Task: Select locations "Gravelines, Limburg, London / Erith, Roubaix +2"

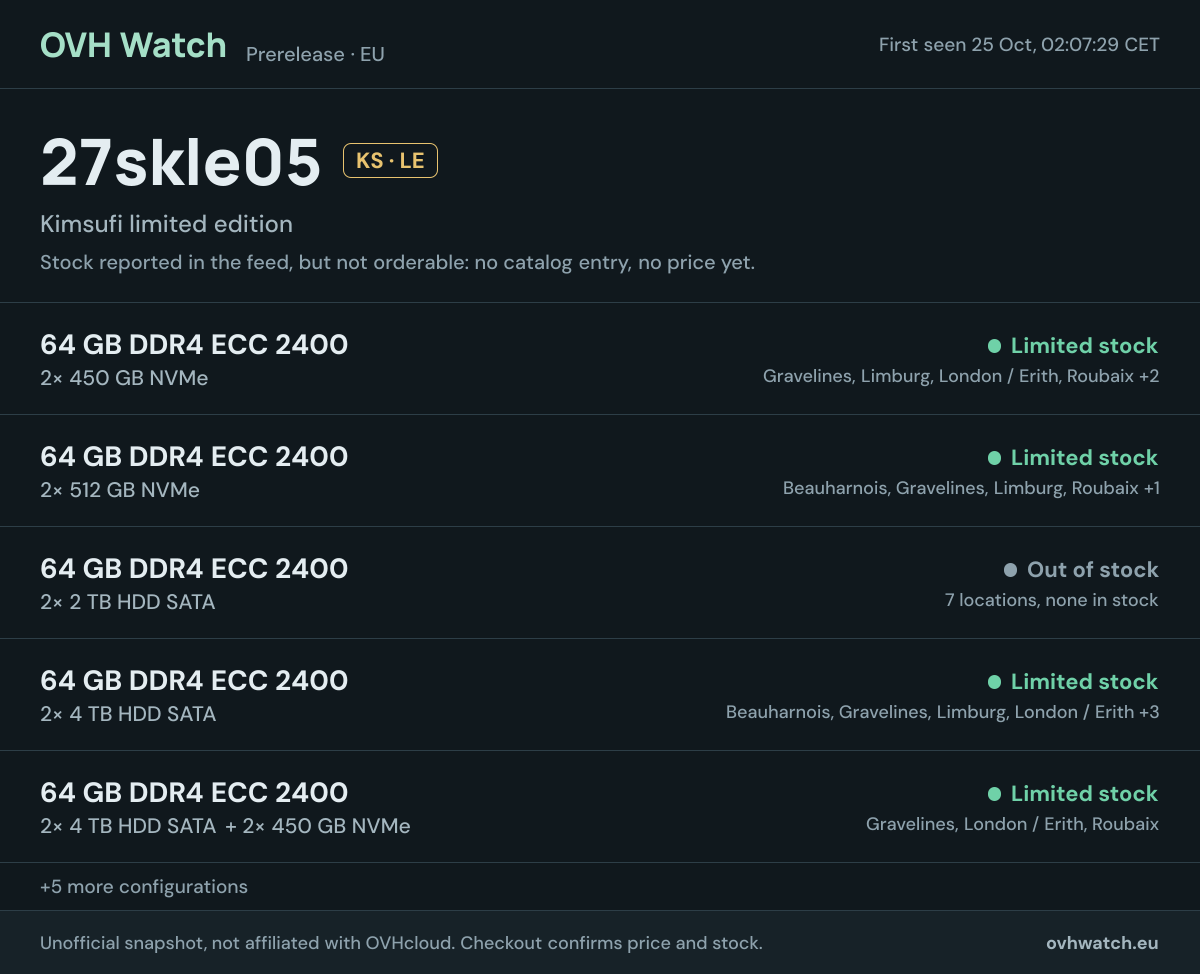Action: 961,376
